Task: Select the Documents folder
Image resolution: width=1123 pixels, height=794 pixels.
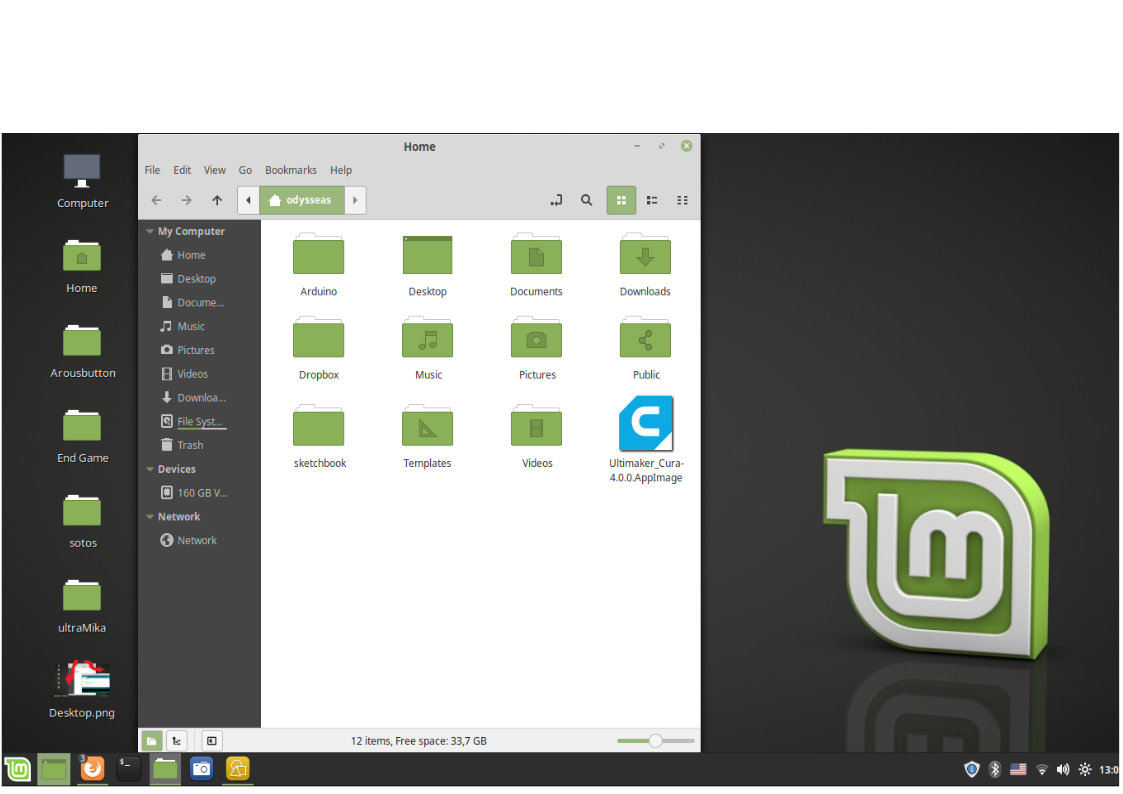Action: coord(536,255)
